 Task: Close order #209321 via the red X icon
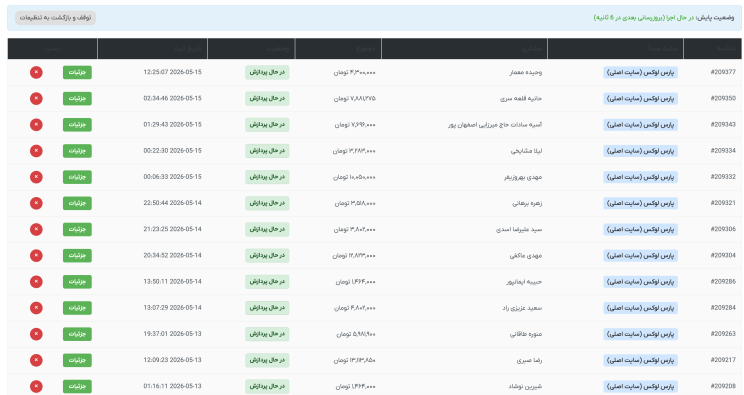[x=36, y=203]
